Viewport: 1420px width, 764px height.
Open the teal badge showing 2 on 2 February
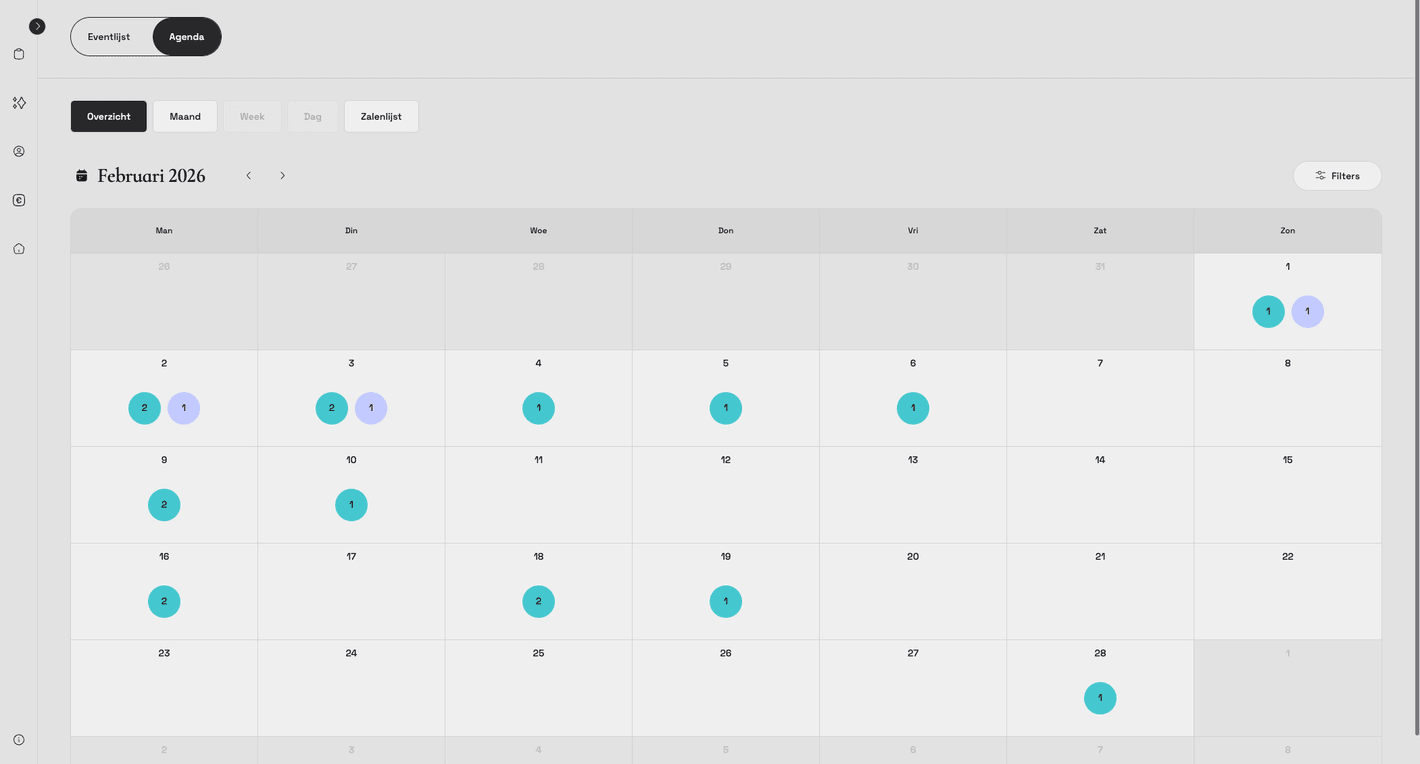[144, 408]
